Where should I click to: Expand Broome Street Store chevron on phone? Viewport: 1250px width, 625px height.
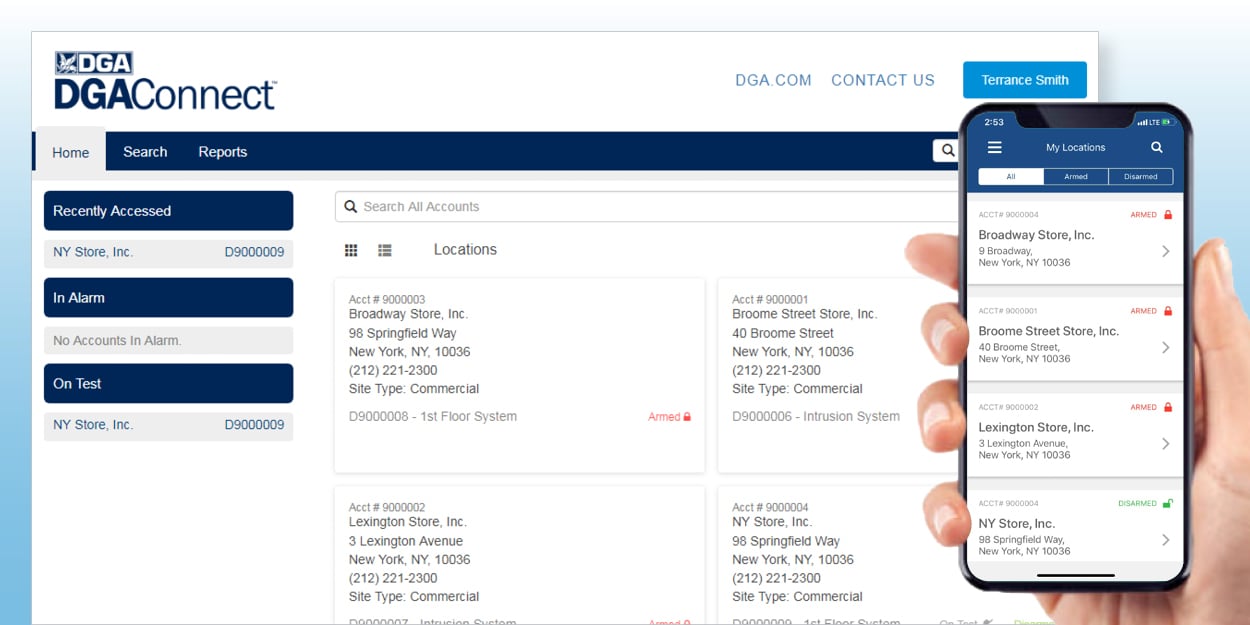pos(1165,348)
